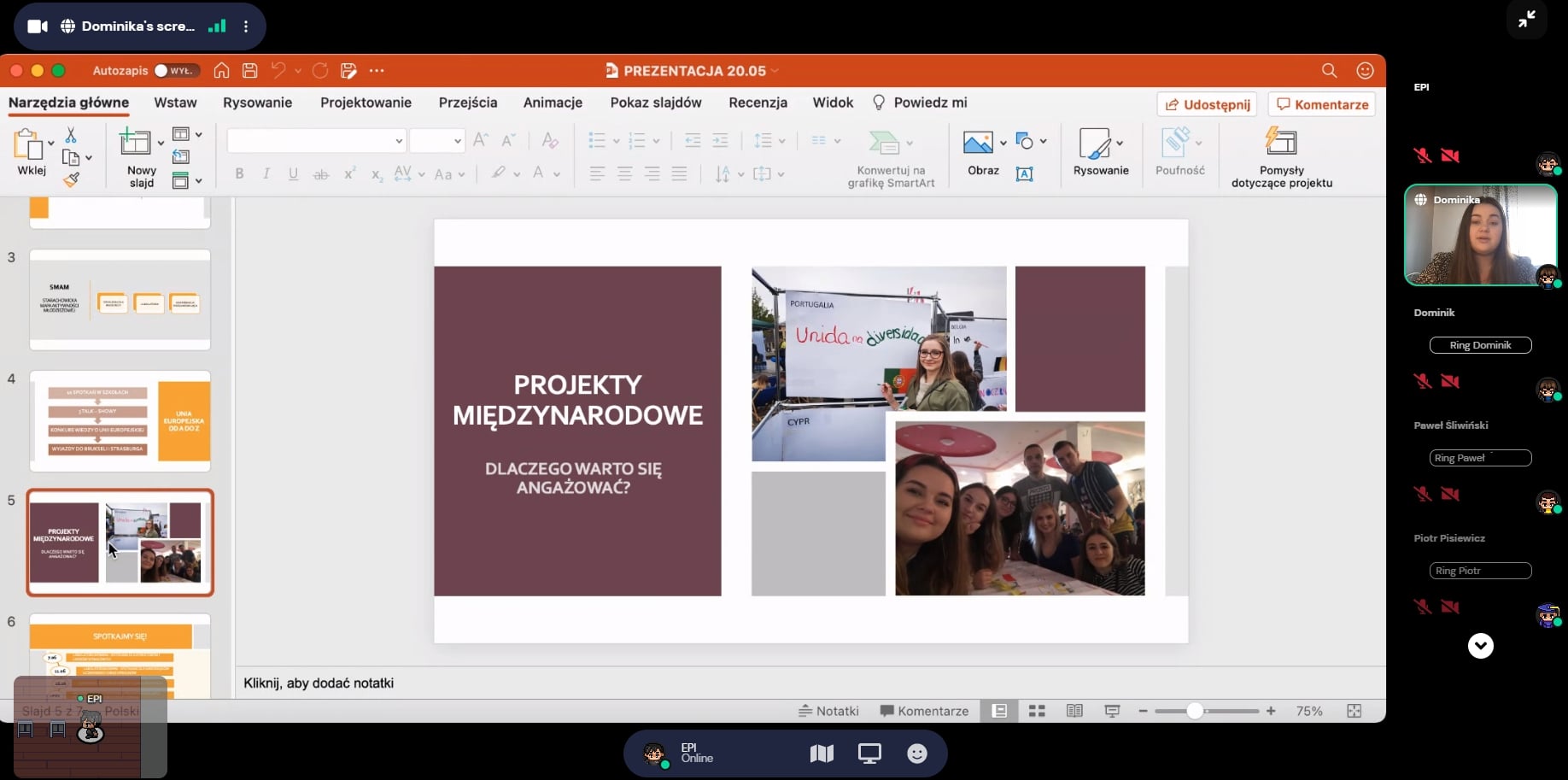Toggle the Autozapis switch
1568x780 pixels.
[177, 71]
